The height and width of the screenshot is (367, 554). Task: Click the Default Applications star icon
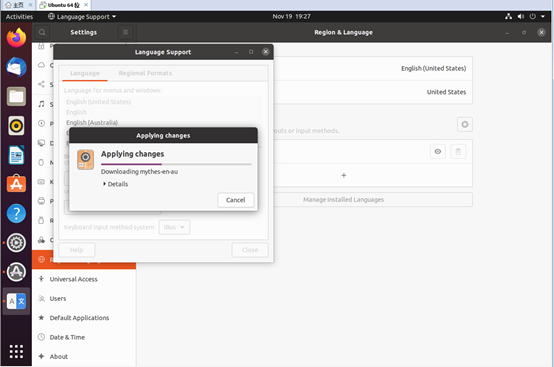41,318
